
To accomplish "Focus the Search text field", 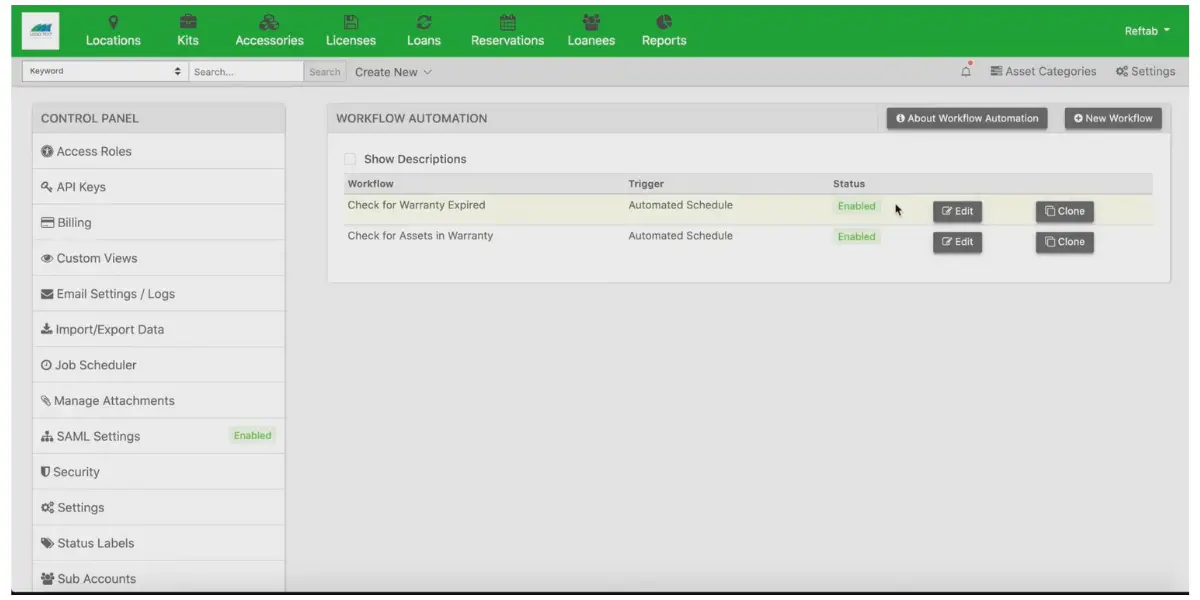I will tap(246, 72).
